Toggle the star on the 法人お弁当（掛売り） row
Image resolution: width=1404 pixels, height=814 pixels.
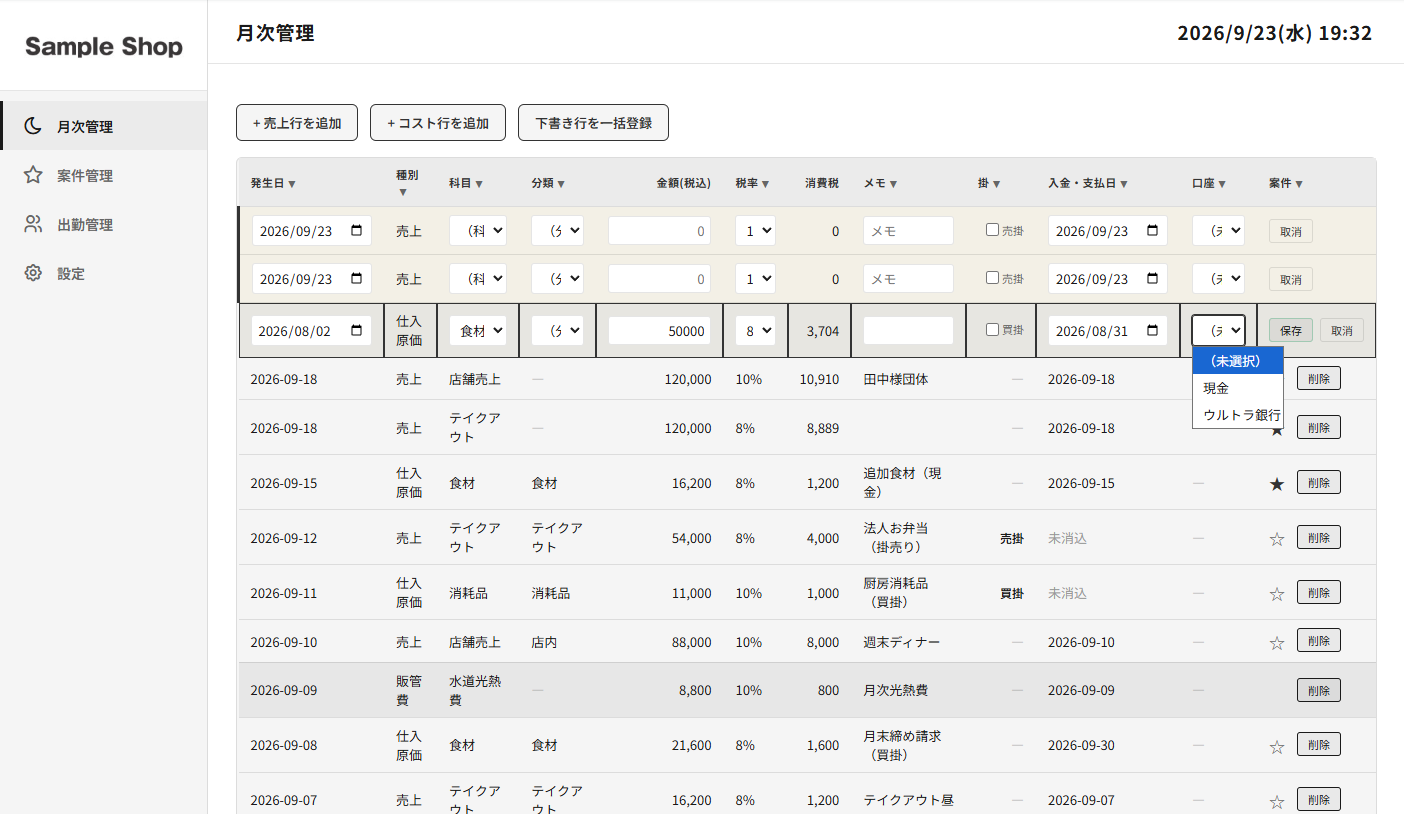pyautogui.click(x=1277, y=539)
